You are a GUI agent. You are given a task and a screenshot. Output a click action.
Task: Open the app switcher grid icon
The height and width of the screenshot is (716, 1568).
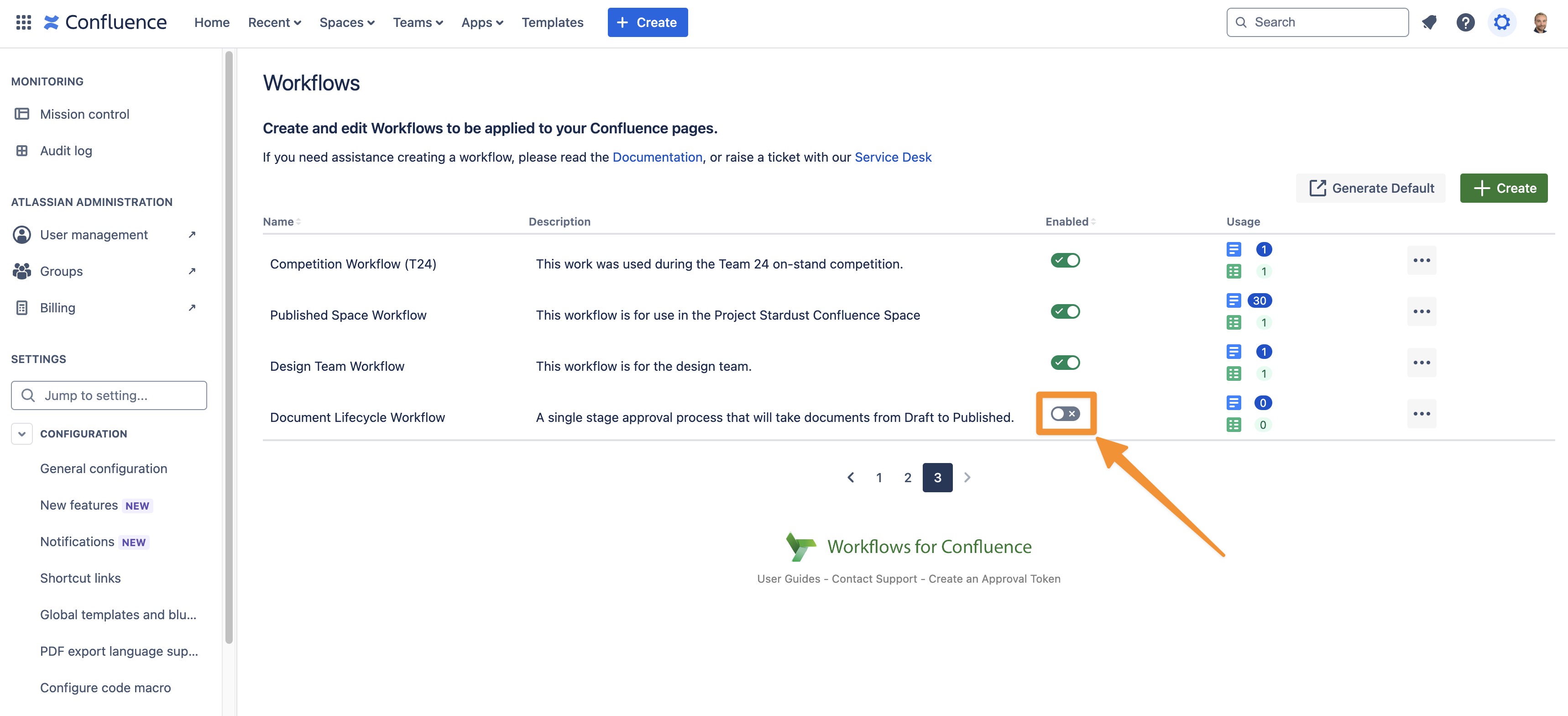tap(23, 22)
